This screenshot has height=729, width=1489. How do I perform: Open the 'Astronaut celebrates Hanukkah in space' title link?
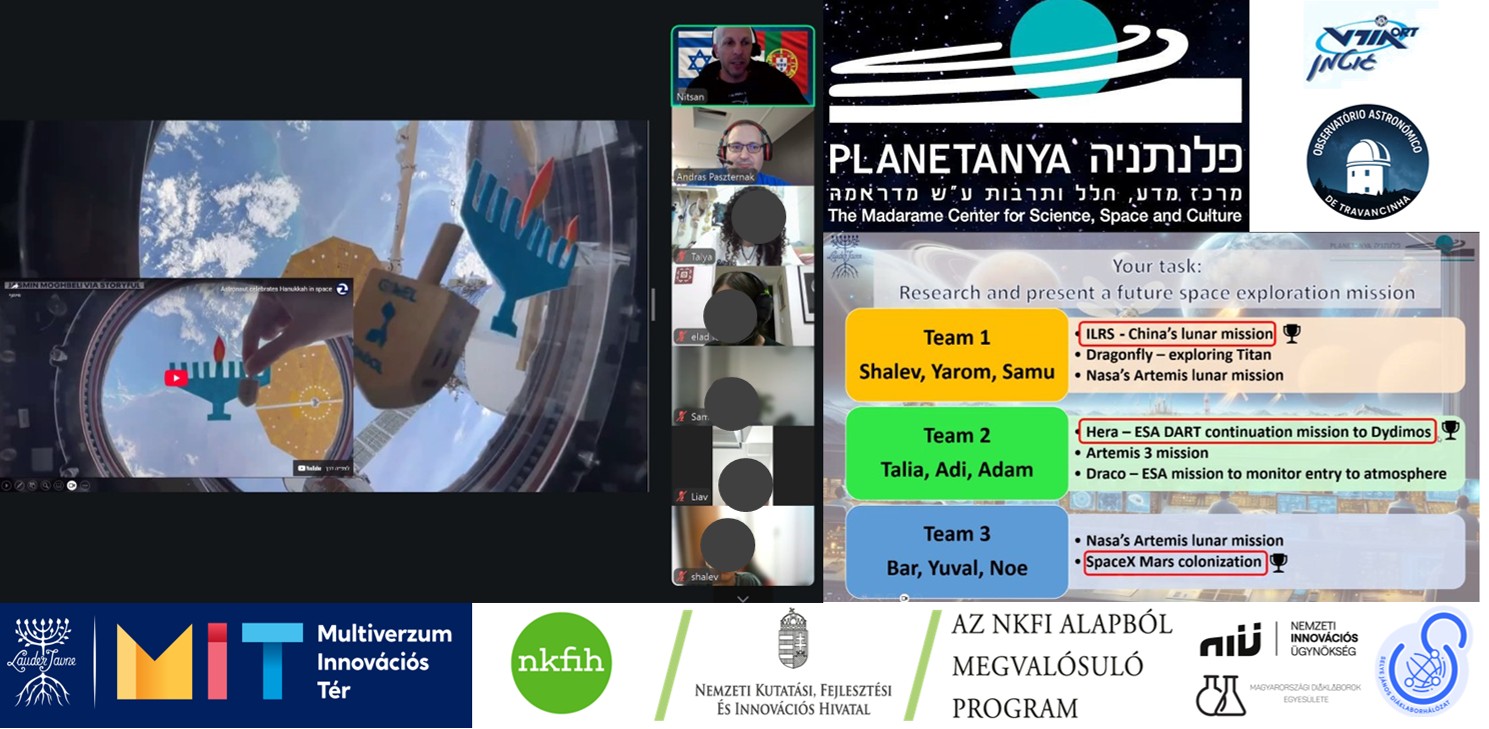tap(275, 288)
